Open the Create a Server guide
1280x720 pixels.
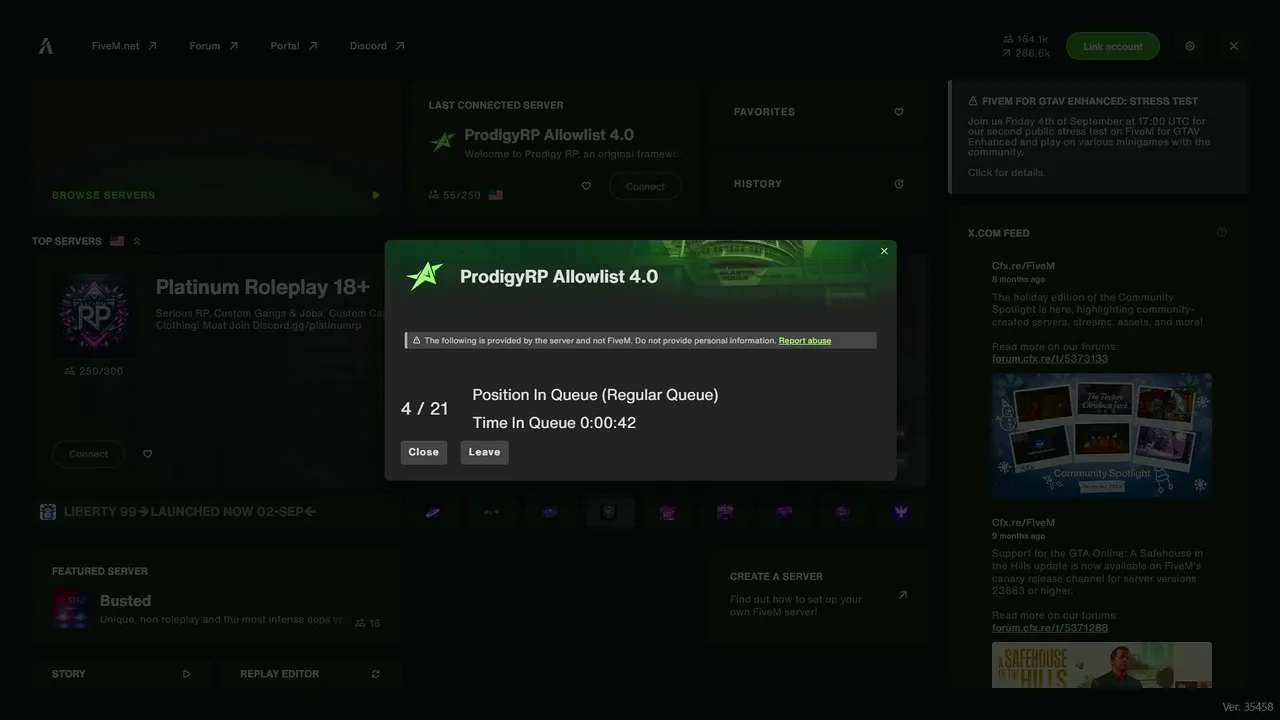[x=820, y=594]
